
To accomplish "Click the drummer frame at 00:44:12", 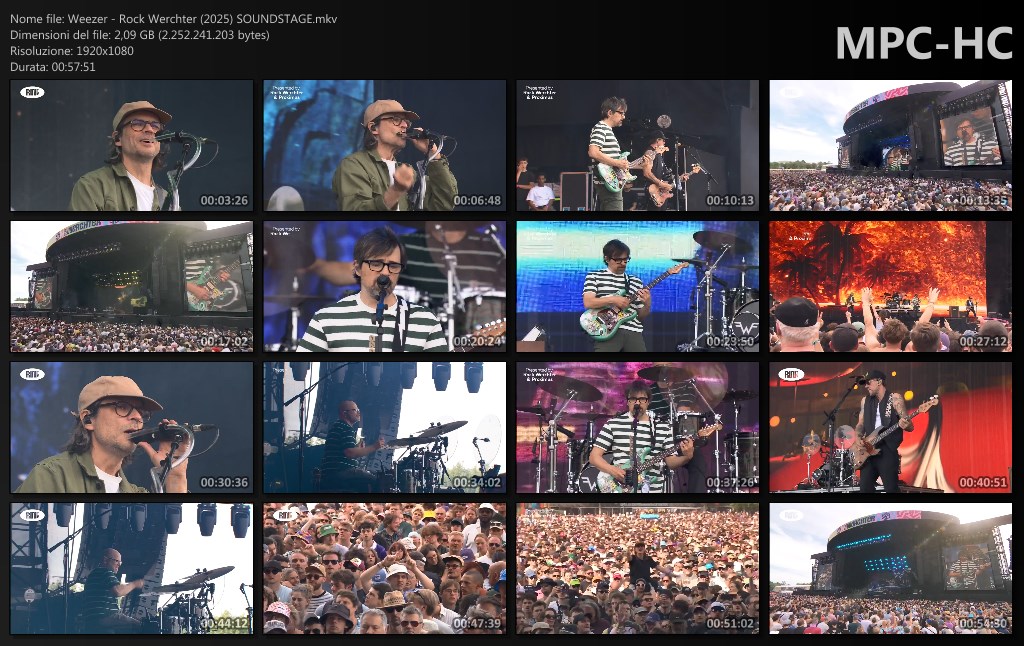I will (132, 569).
